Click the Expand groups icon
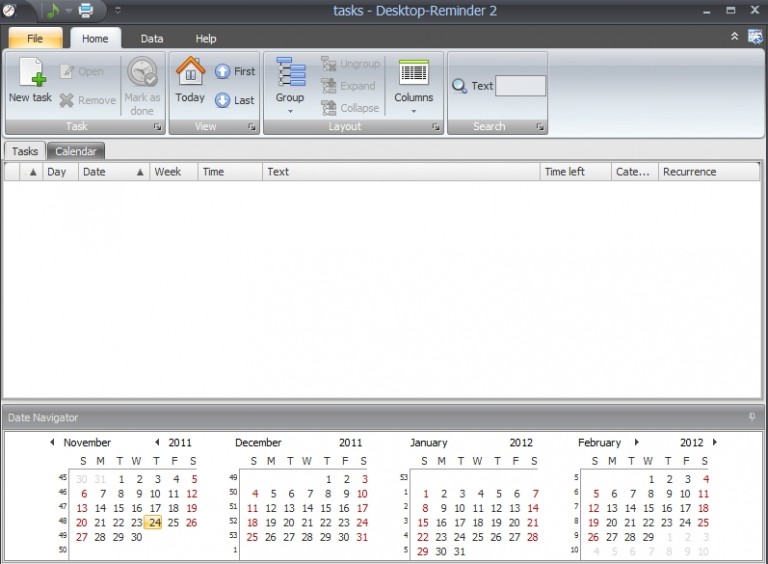This screenshot has height=564, width=768. pyautogui.click(x=329, y=86)
